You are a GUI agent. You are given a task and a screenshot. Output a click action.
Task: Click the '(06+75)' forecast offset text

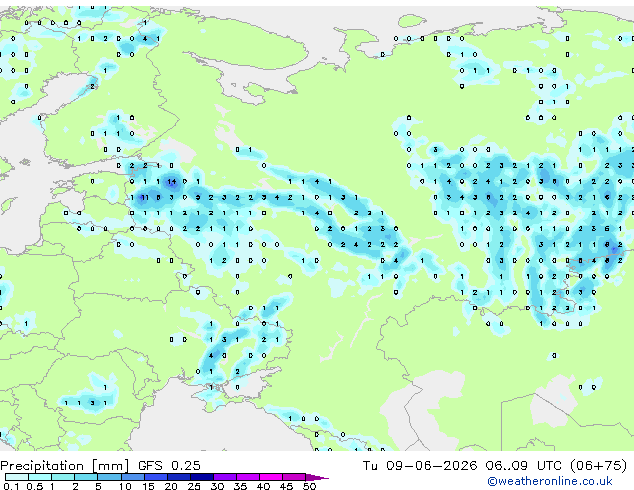click(x=599, y=466)
